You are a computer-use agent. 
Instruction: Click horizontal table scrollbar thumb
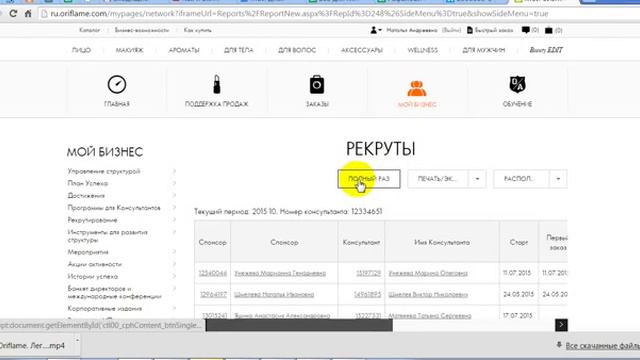299,325
